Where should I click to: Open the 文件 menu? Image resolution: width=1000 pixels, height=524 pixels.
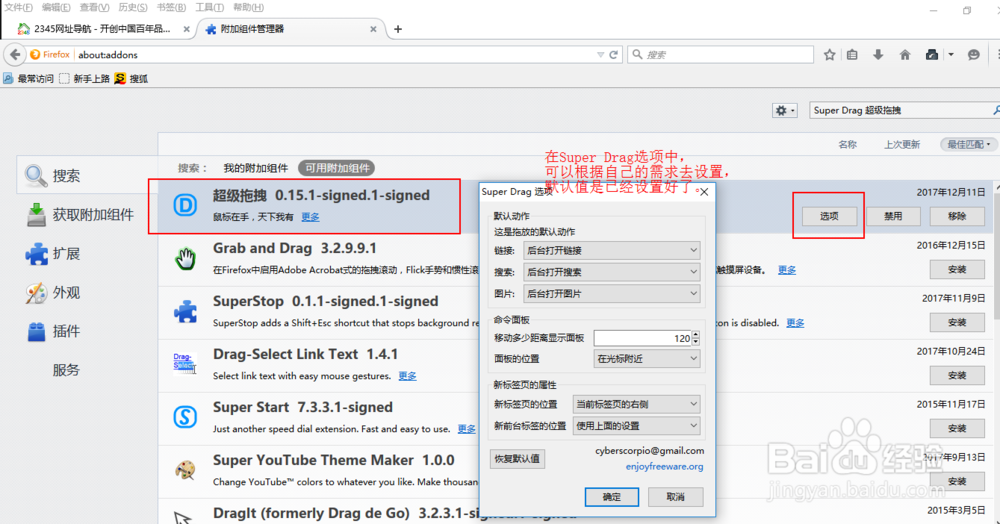[x=18, y=7]
